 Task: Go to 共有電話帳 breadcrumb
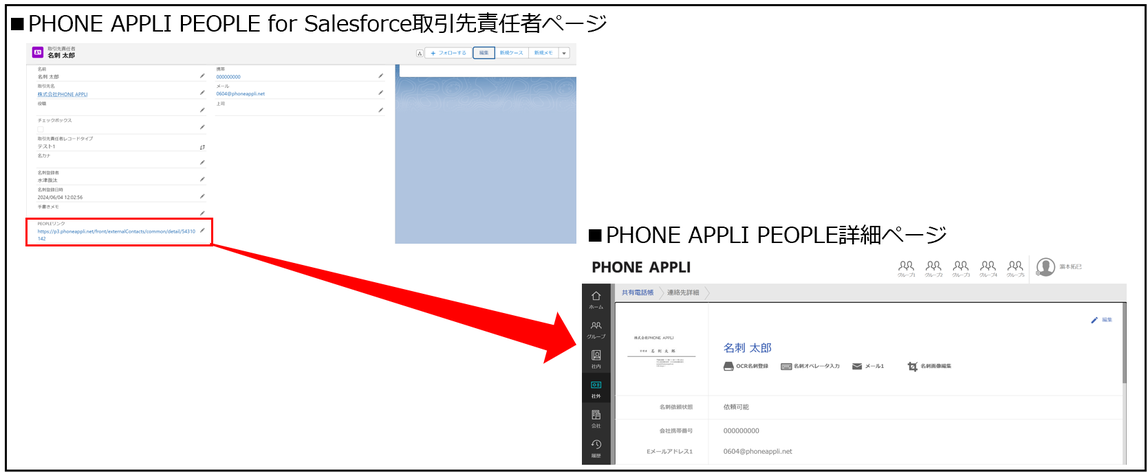638,292
